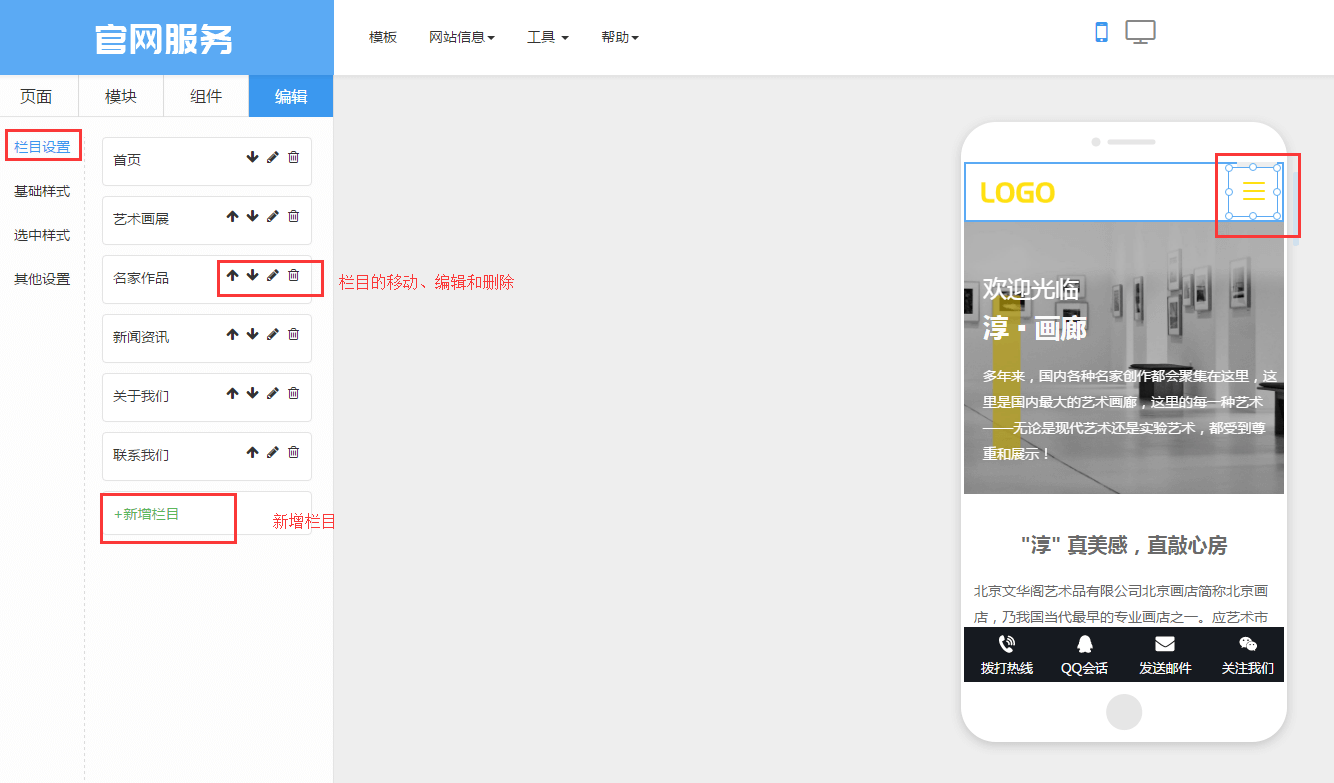Image resolution: width=1334 pixels, height=783 pixels.
Task: Delete the 关于我们 column
Action: pyautogui.click(x=293, y=393)
